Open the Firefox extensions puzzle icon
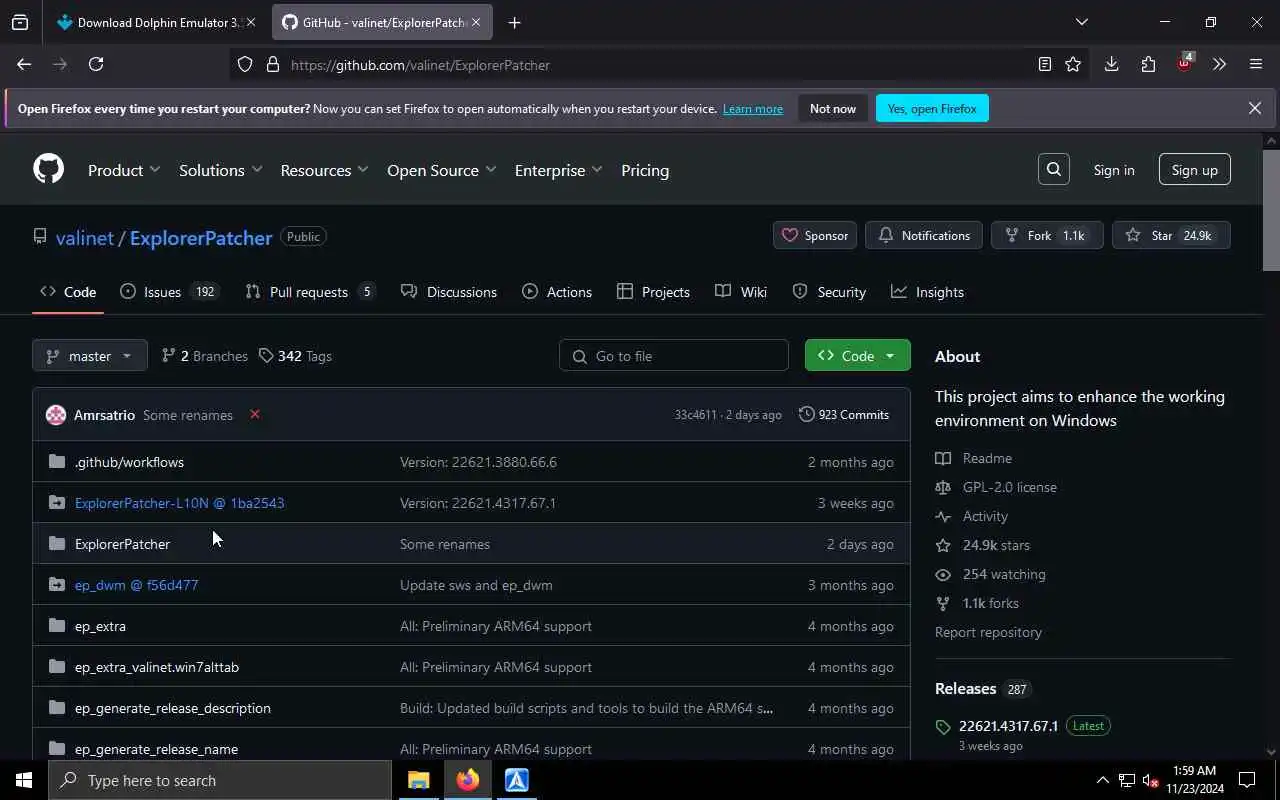Image resolution: width=1280 pixels, height=800 pixels. [1148, 64]
